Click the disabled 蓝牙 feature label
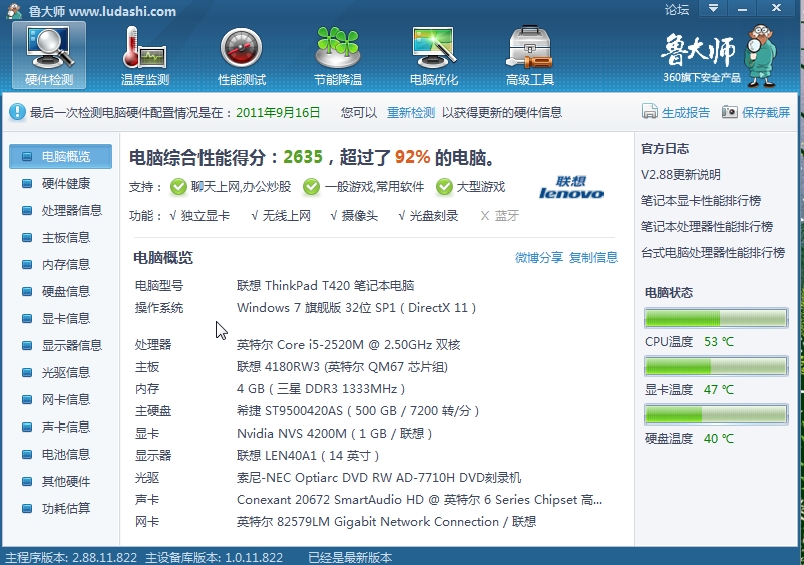804x565 pixels. click(x=507, y=216)
